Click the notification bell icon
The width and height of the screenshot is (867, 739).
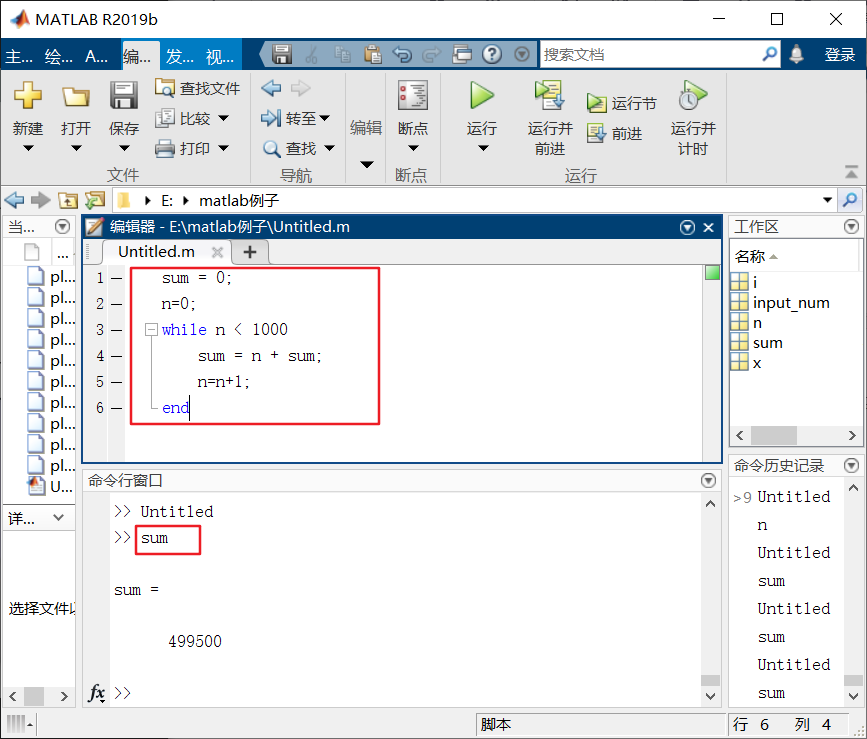pyautogui.click(x=796, y=54)
